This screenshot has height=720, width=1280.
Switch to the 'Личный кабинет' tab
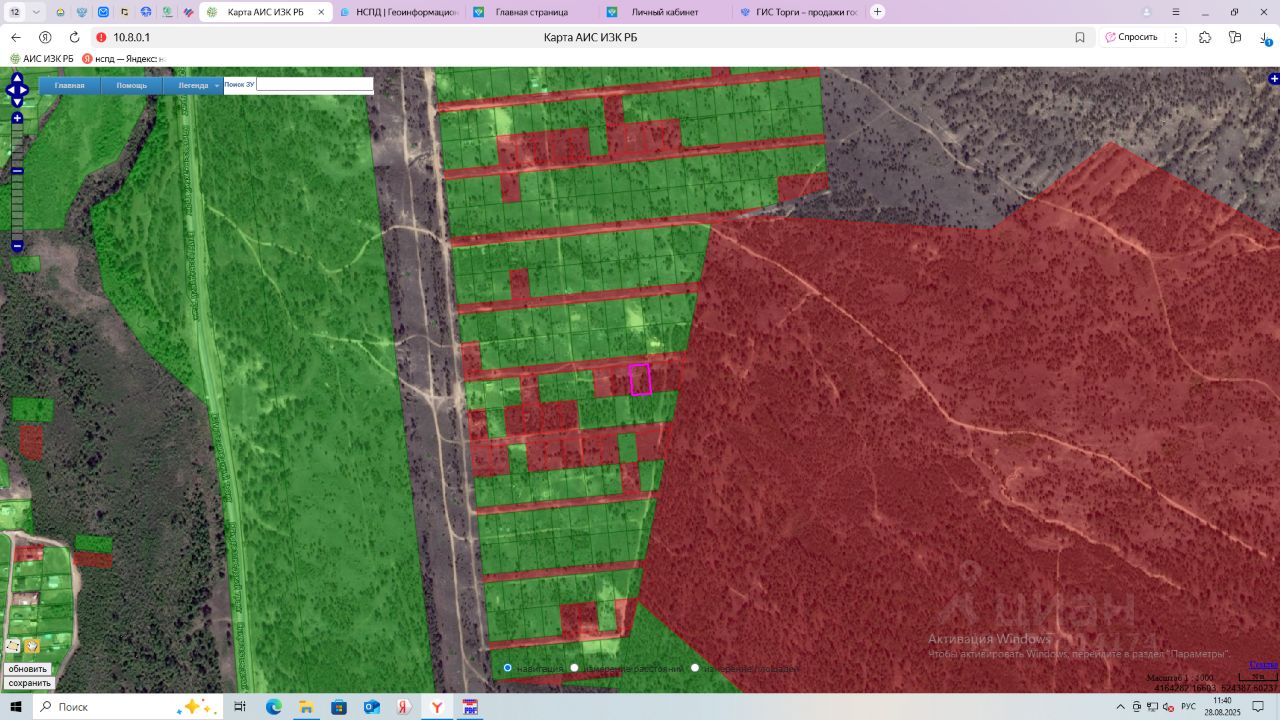(x=664, y=12)
